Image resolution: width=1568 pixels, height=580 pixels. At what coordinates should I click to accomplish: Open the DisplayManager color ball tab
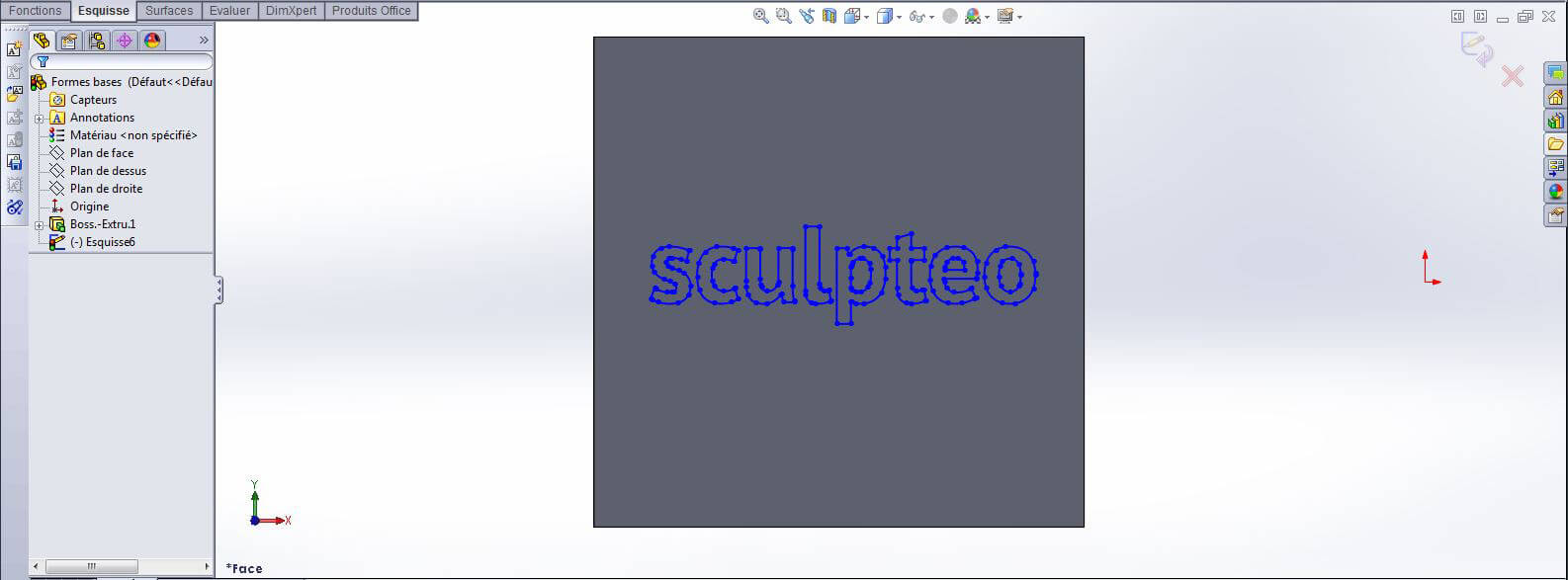point(151,41)
